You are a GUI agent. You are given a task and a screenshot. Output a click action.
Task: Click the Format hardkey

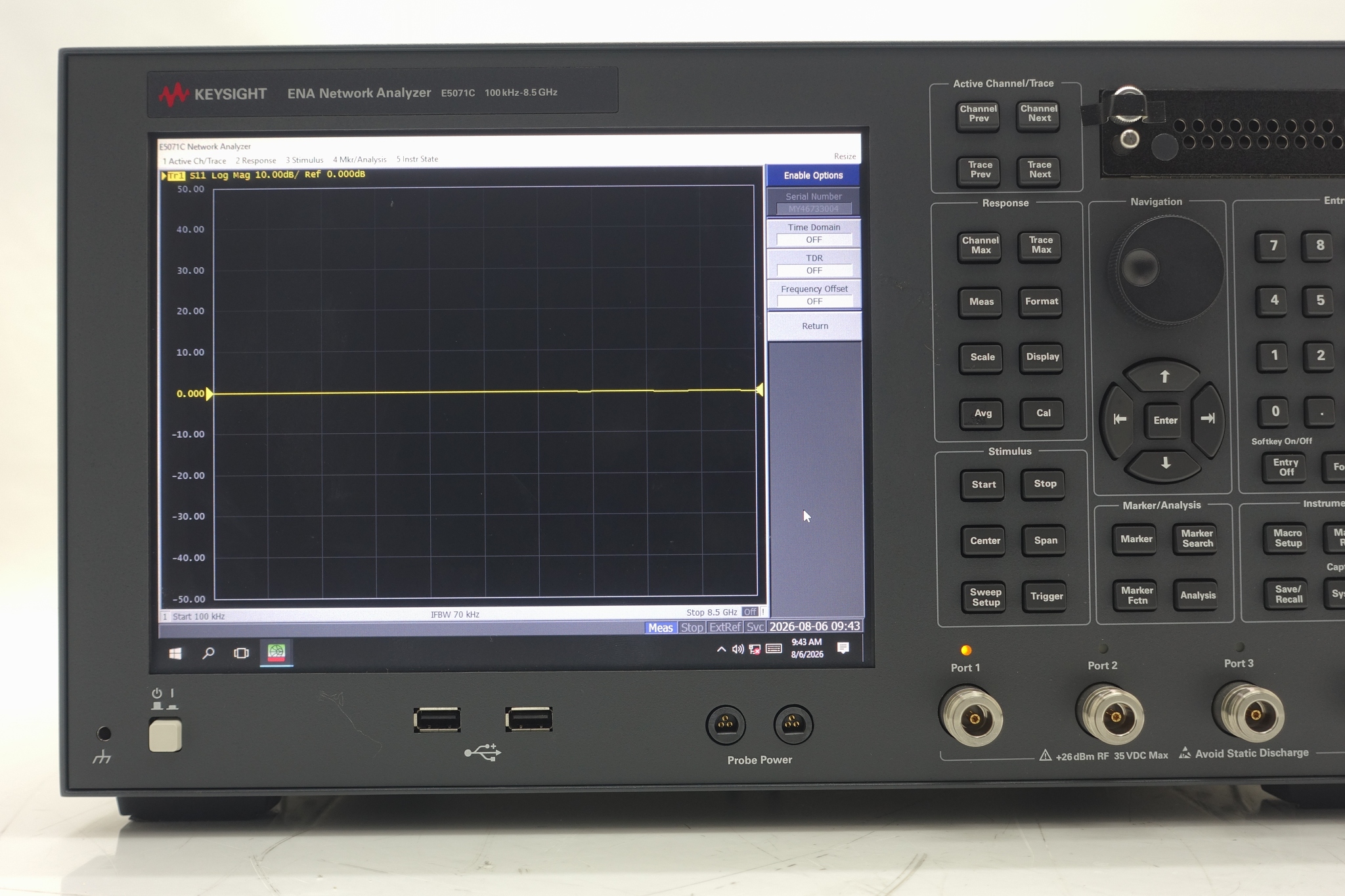pos(1042,301)
